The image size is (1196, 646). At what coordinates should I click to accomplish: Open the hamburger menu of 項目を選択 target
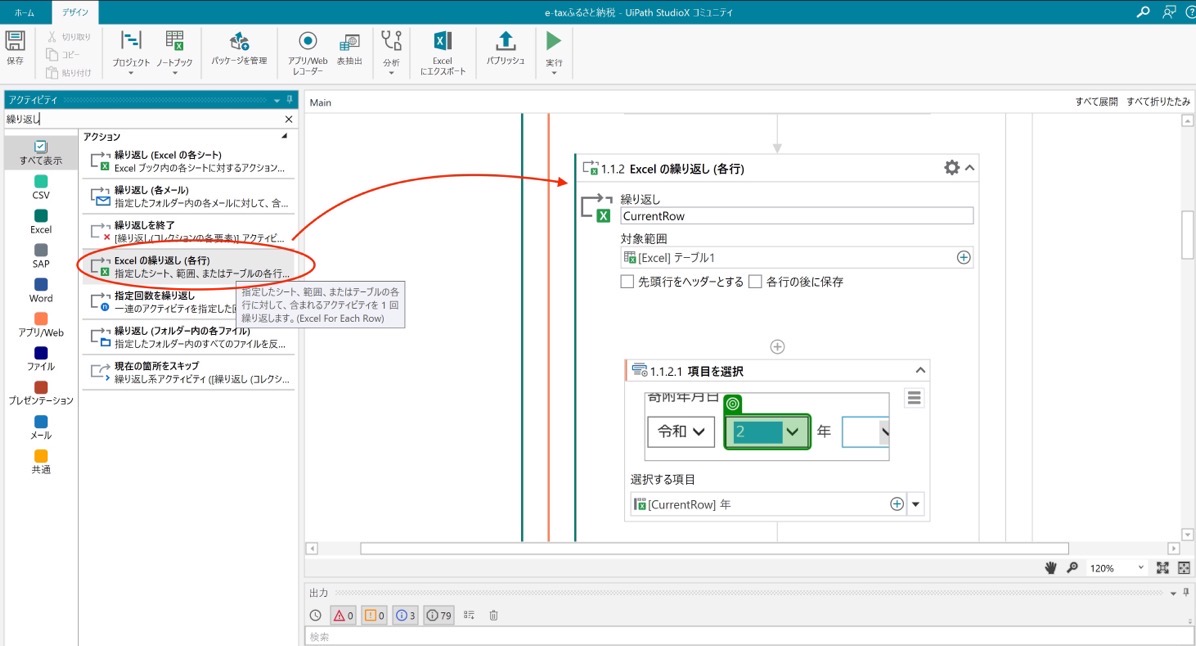(914, 398)
